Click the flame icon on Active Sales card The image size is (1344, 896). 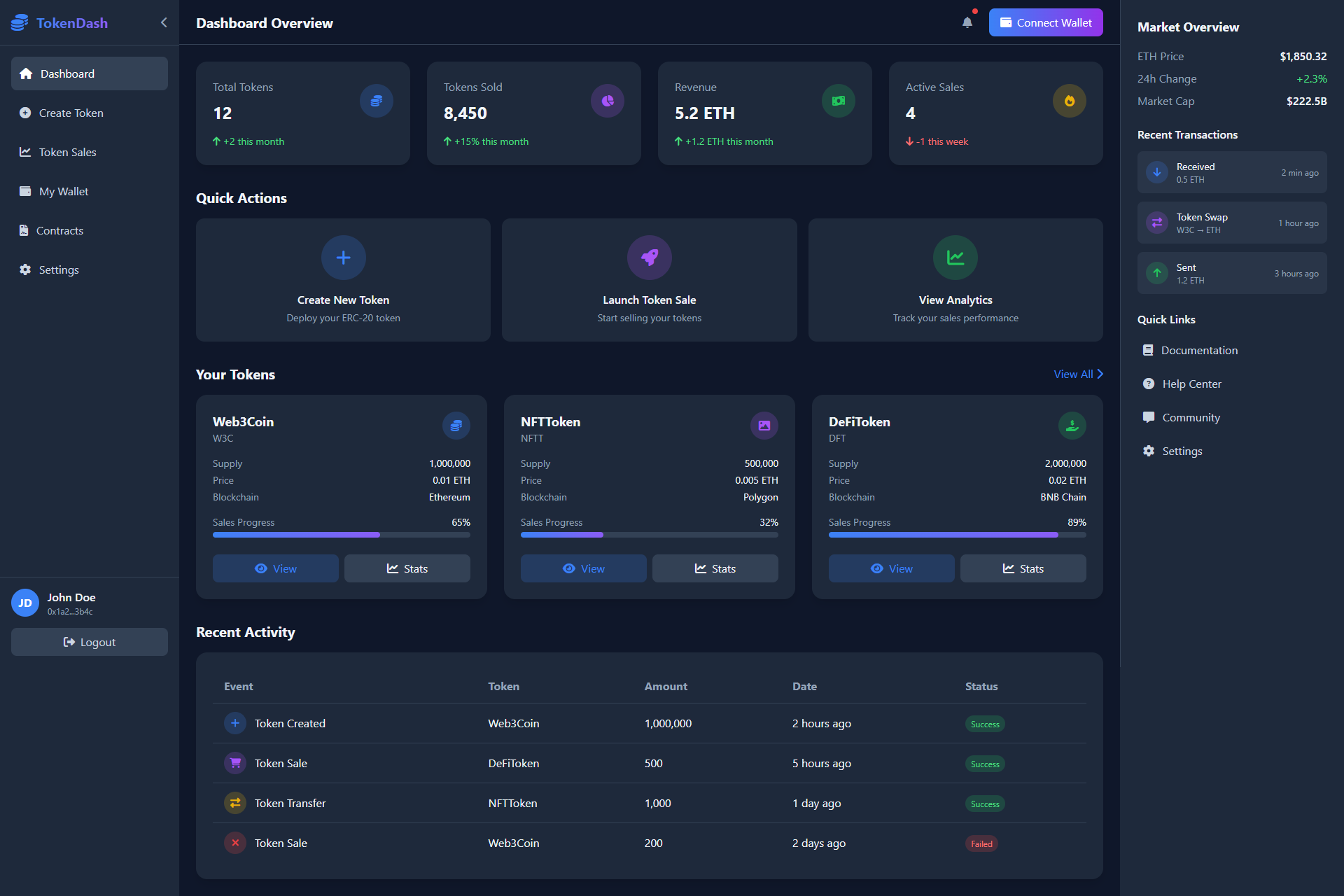[1069, 100]
